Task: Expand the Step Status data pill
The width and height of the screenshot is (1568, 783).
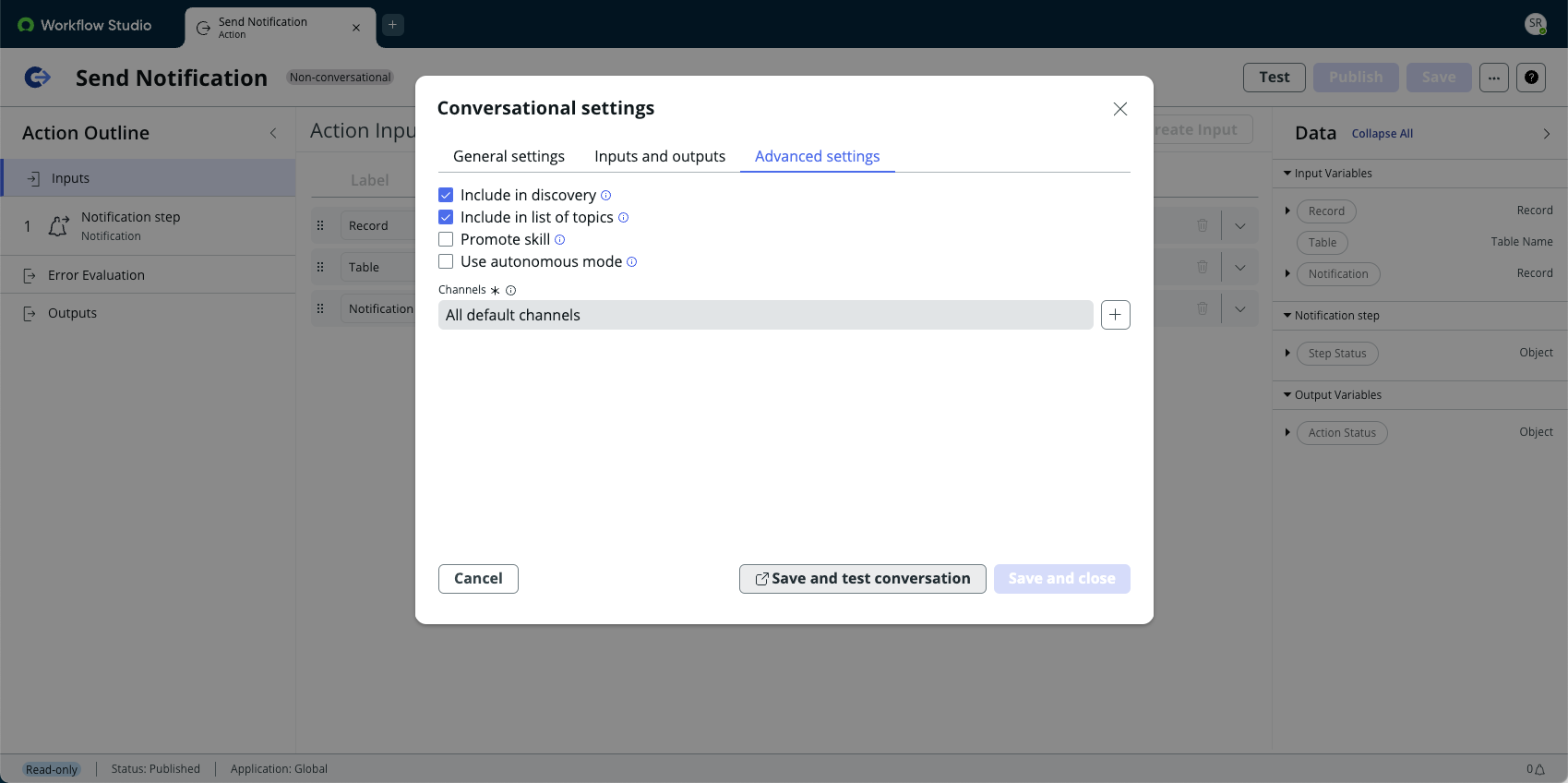Action: 1287,354
